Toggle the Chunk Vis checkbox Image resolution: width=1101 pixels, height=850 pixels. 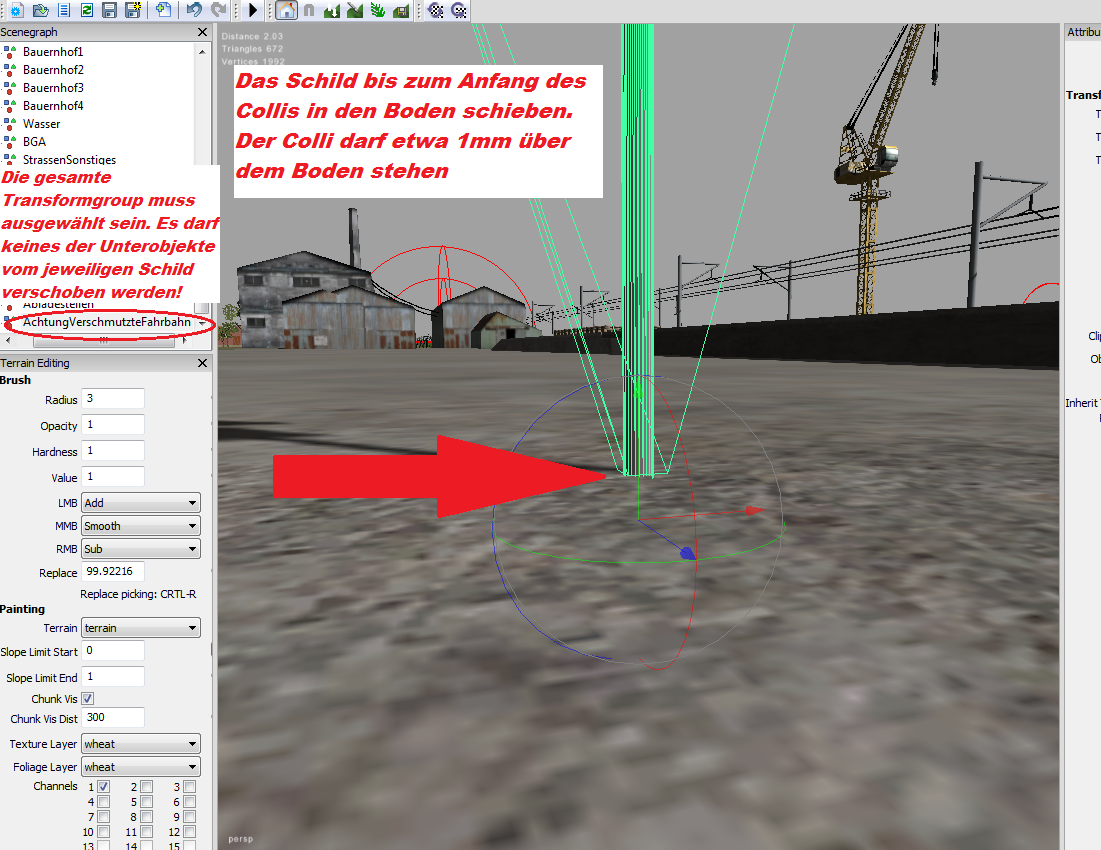click(88, 699)
